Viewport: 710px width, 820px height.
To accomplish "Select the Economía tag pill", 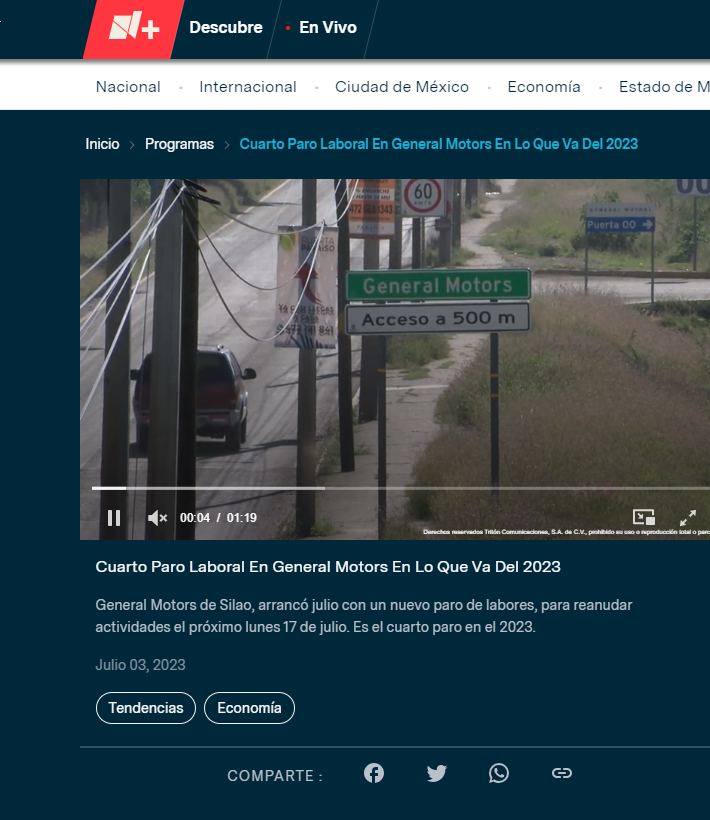I will 249,708.
